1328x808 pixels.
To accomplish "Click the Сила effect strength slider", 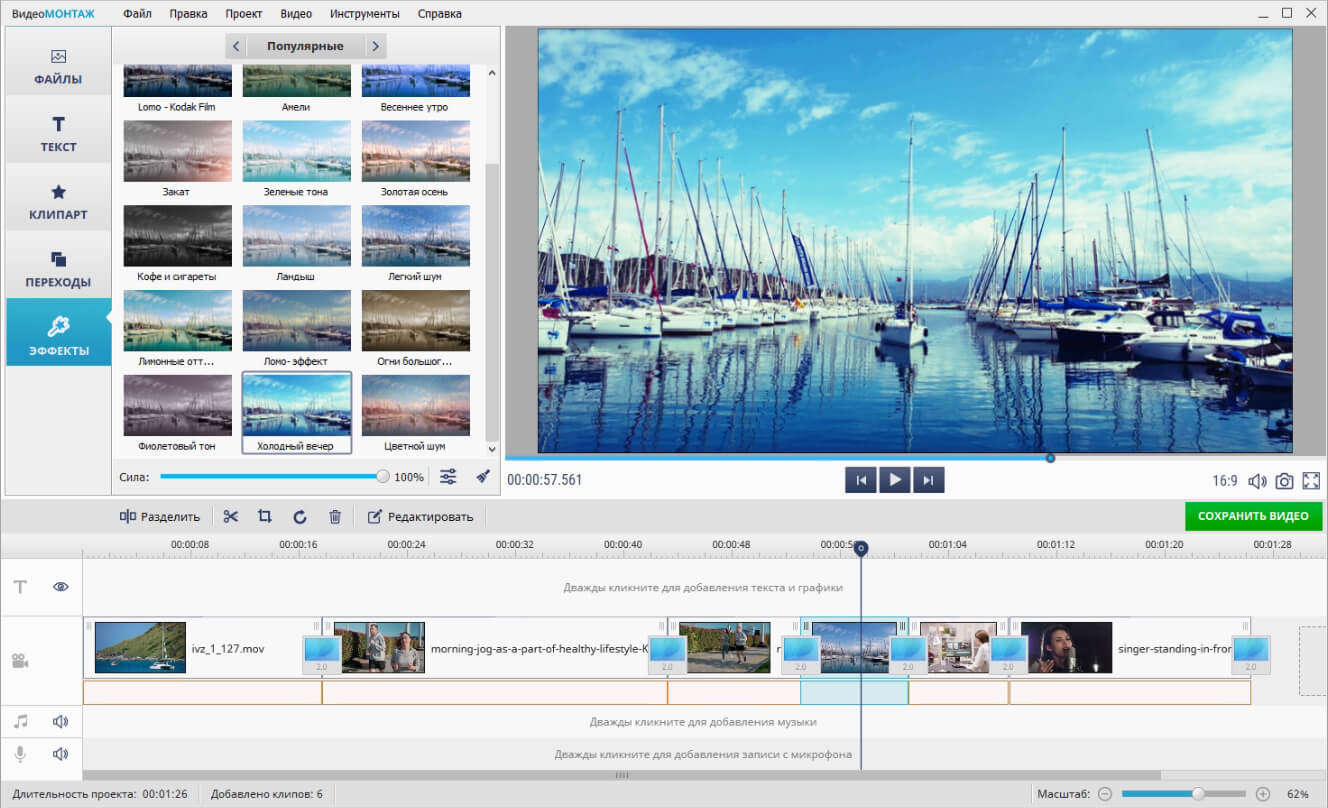I will (271, 477).
